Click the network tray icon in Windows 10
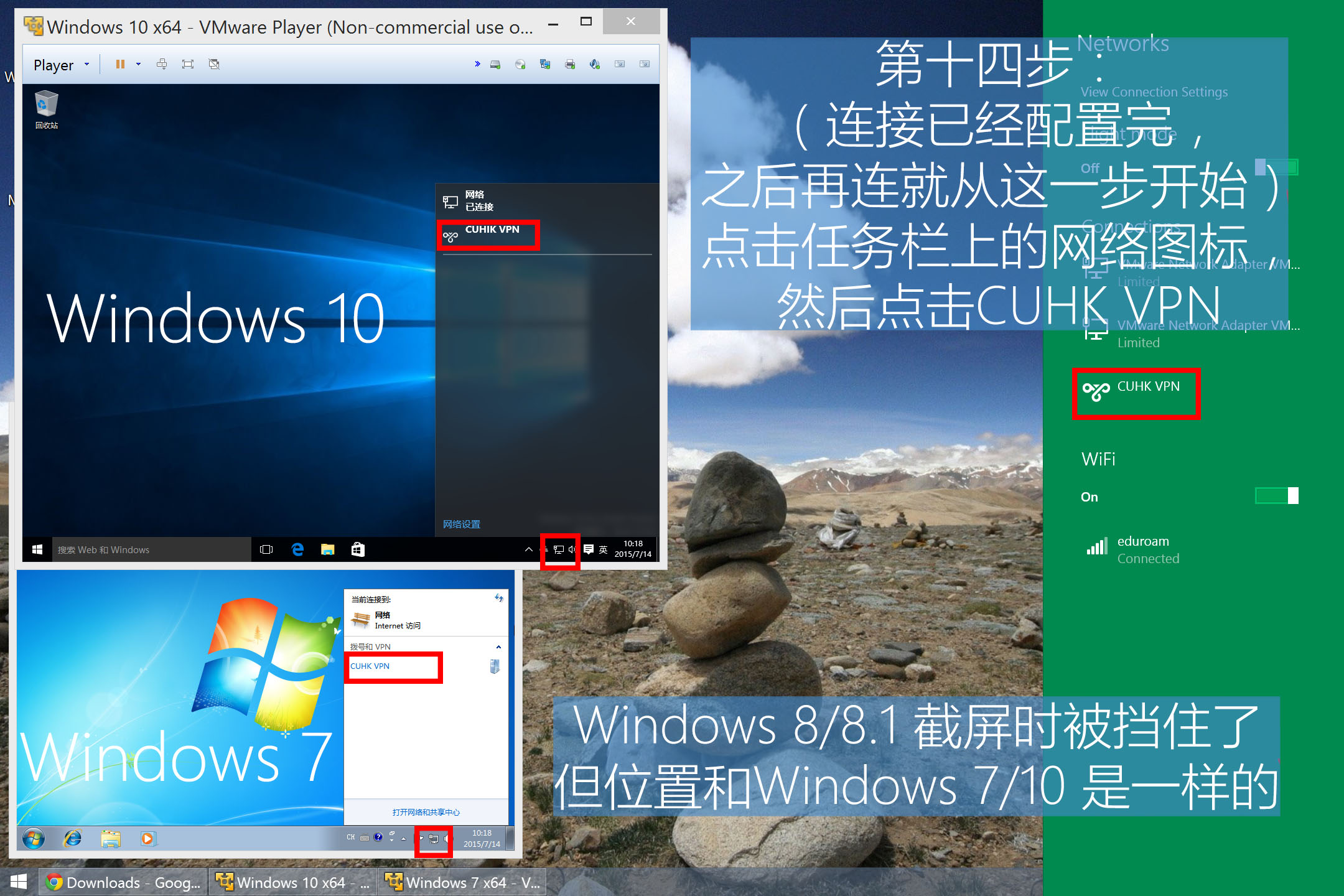 click(x=559, y=549)
